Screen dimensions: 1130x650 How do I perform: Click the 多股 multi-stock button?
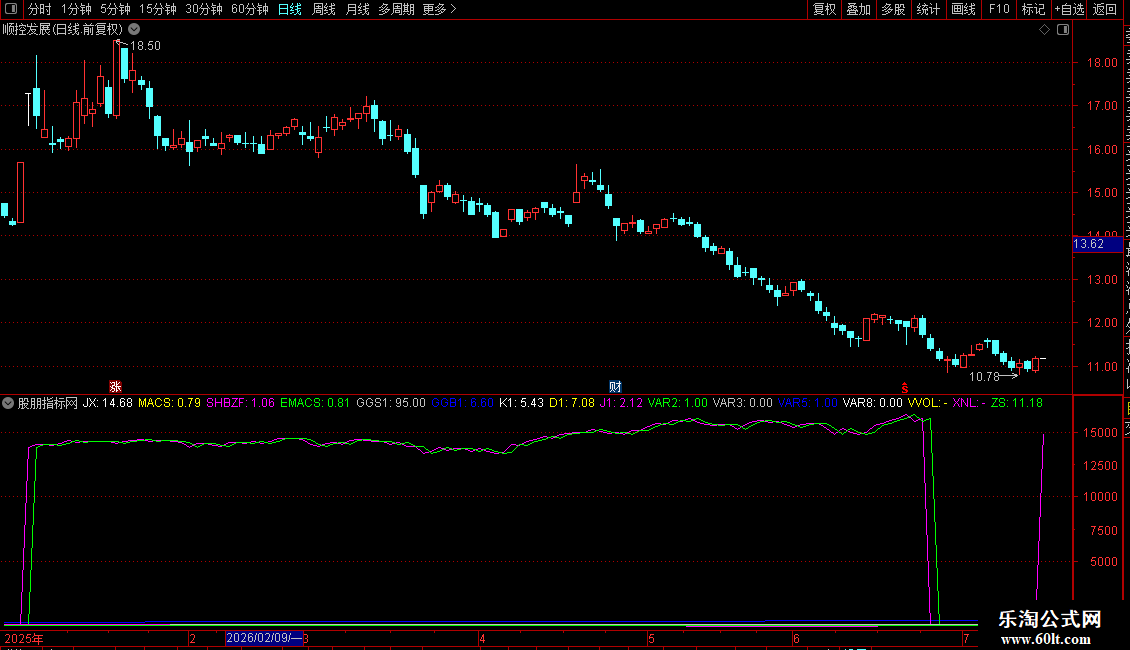pyautogui.click(x=893, y=9)
